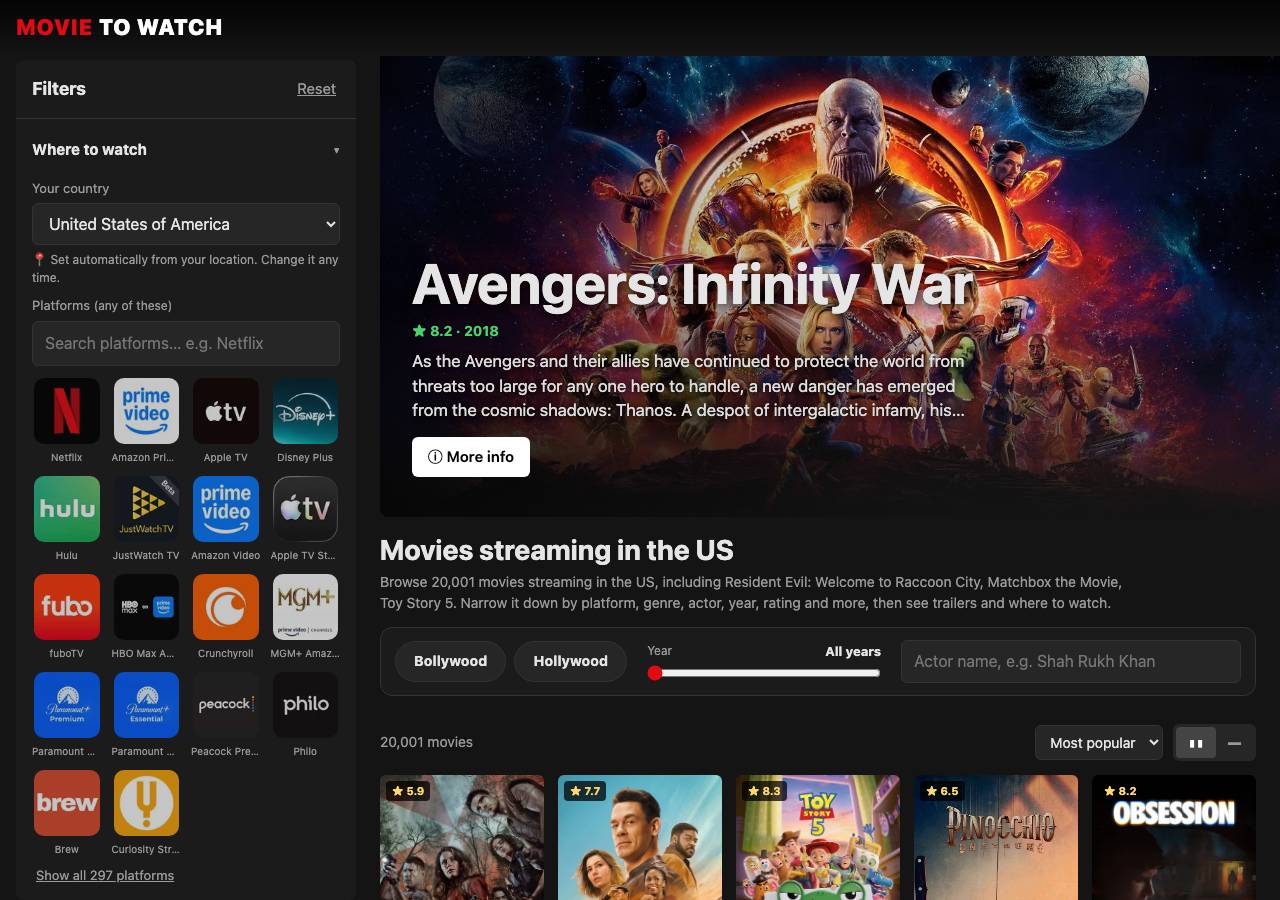The image size is (1280, 900).
Task: Pick the Brew platform icon
Action: [67, 803]
